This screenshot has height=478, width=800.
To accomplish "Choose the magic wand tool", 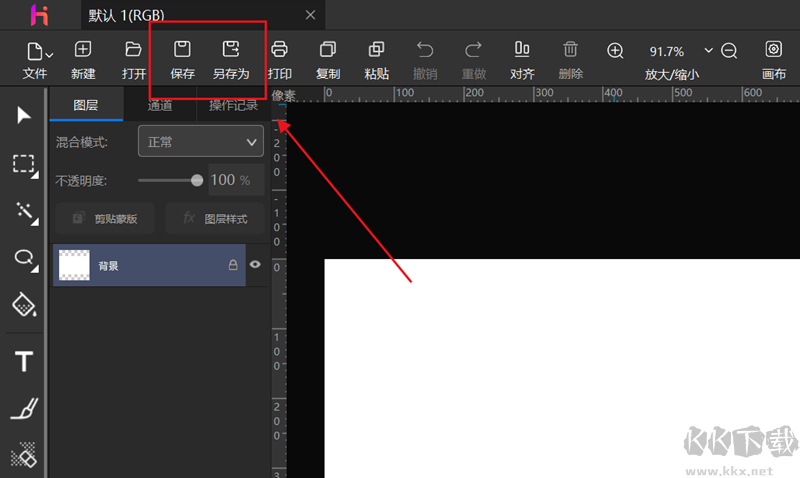I will [24, 212].
